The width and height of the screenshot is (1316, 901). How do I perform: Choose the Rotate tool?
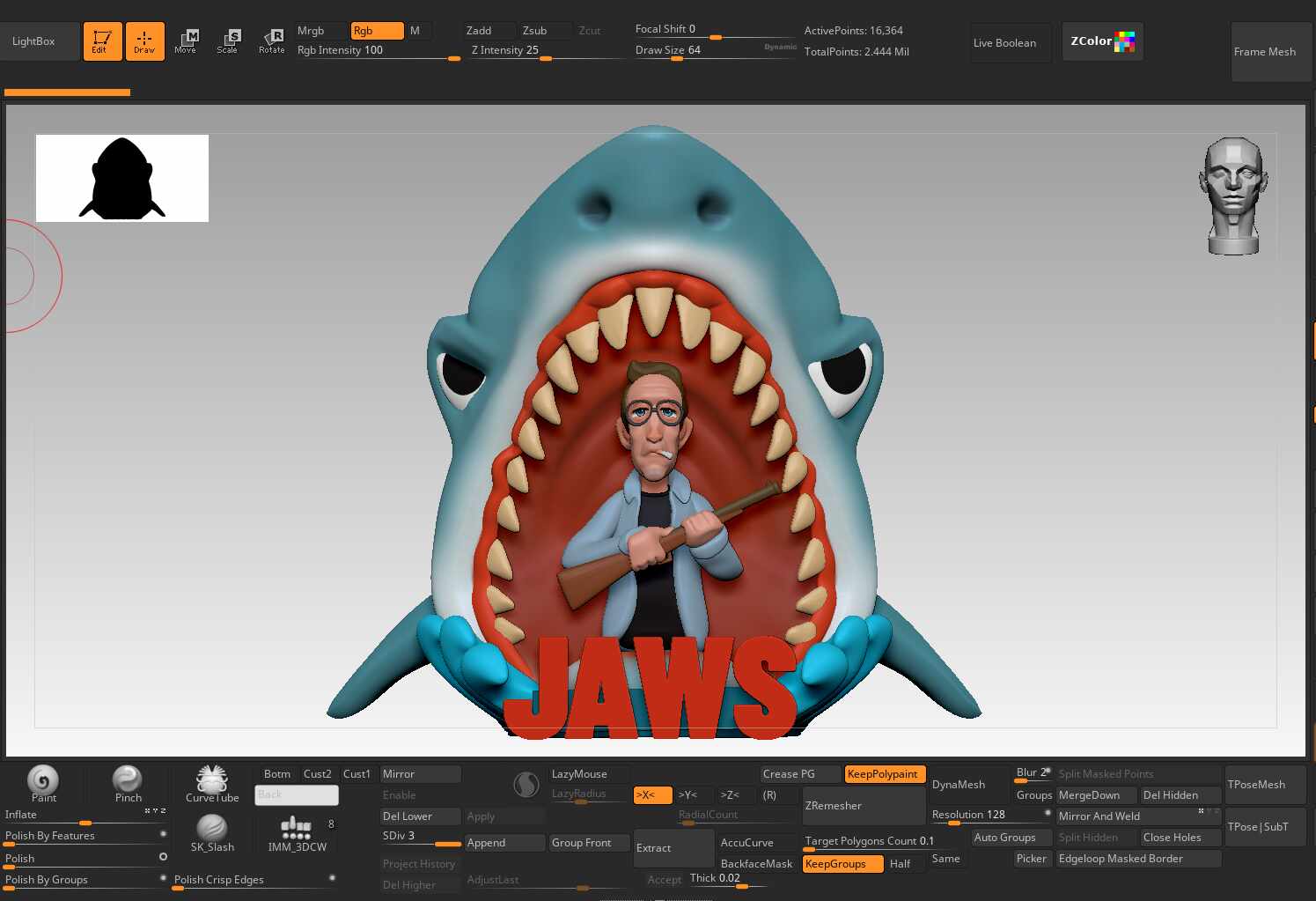(272, 41)
